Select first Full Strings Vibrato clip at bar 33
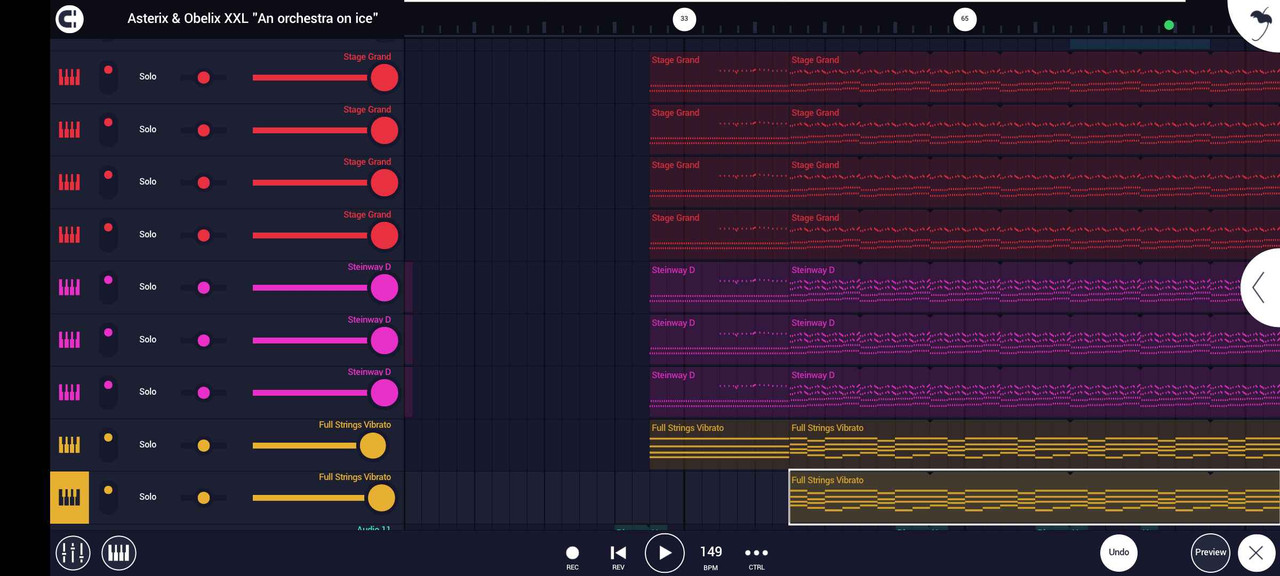1280x576 pixels. point(719,444)
